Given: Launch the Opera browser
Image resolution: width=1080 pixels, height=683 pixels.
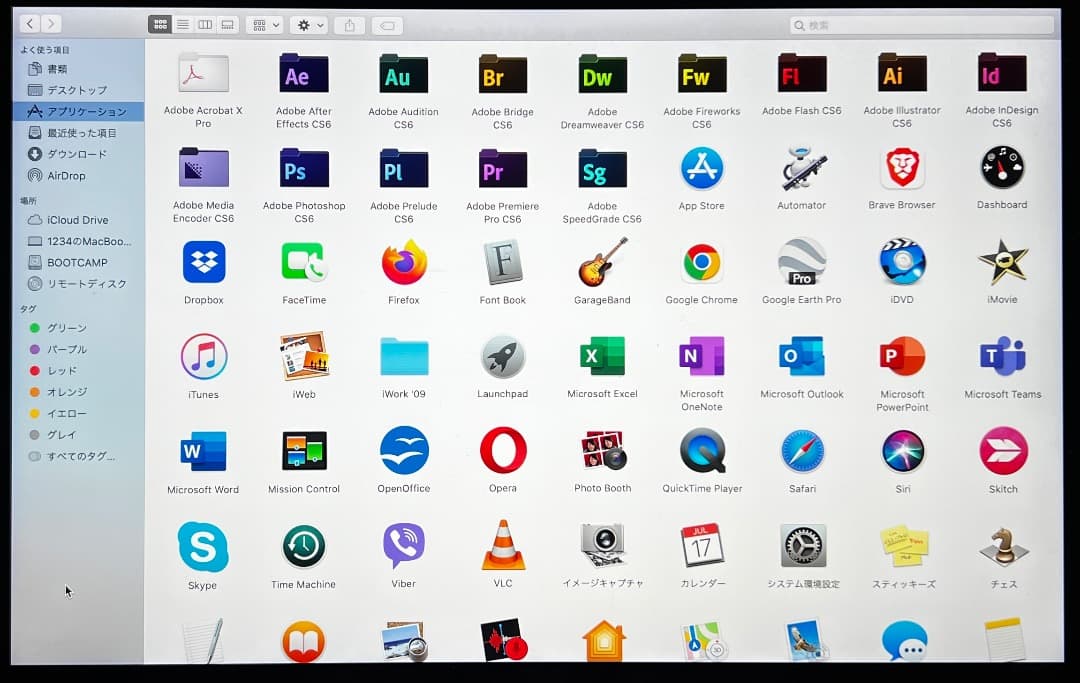Looking at the screenshot, I should coord(503,451).
